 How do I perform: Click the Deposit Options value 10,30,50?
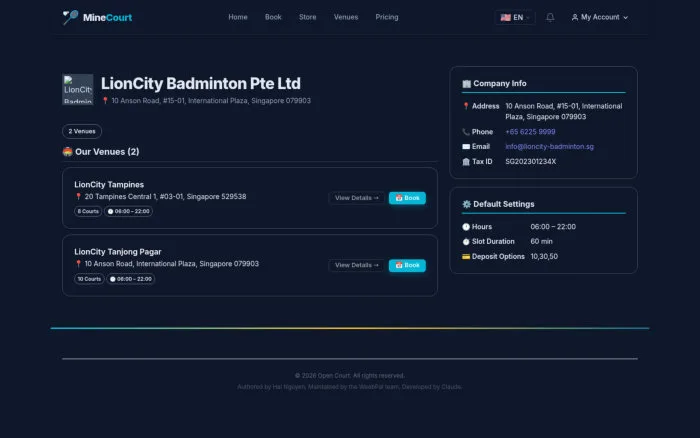(x=544, y=257)
